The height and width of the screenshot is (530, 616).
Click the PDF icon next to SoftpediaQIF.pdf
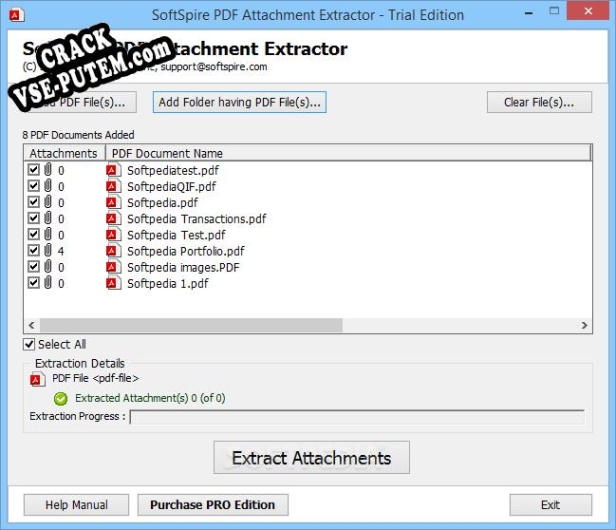pos(113,186)
